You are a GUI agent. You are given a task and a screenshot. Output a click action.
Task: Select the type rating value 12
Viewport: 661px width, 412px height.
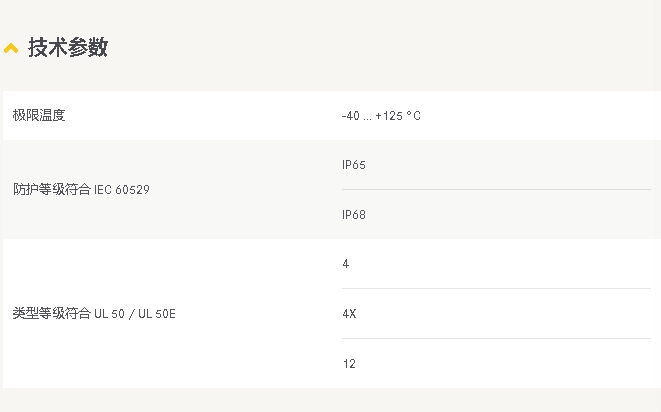[x=349, y=364]
